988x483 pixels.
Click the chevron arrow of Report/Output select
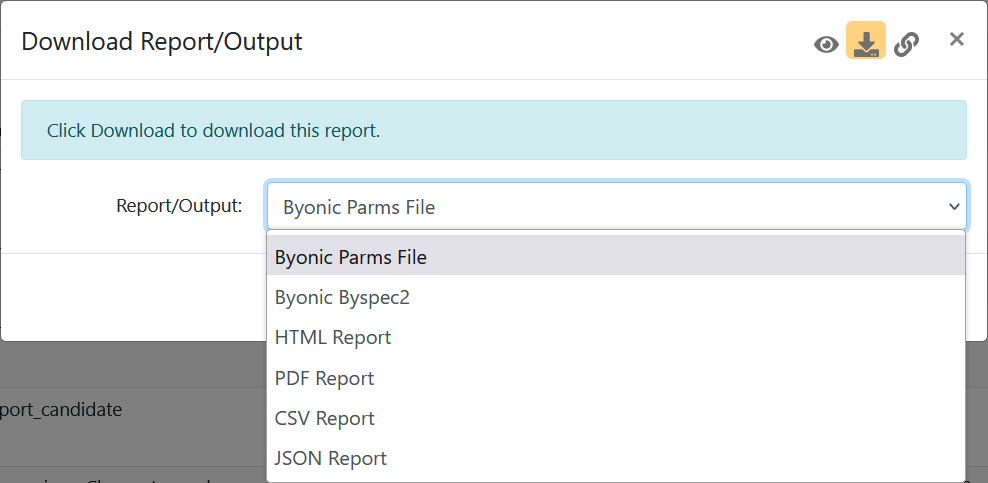[954, 207]
